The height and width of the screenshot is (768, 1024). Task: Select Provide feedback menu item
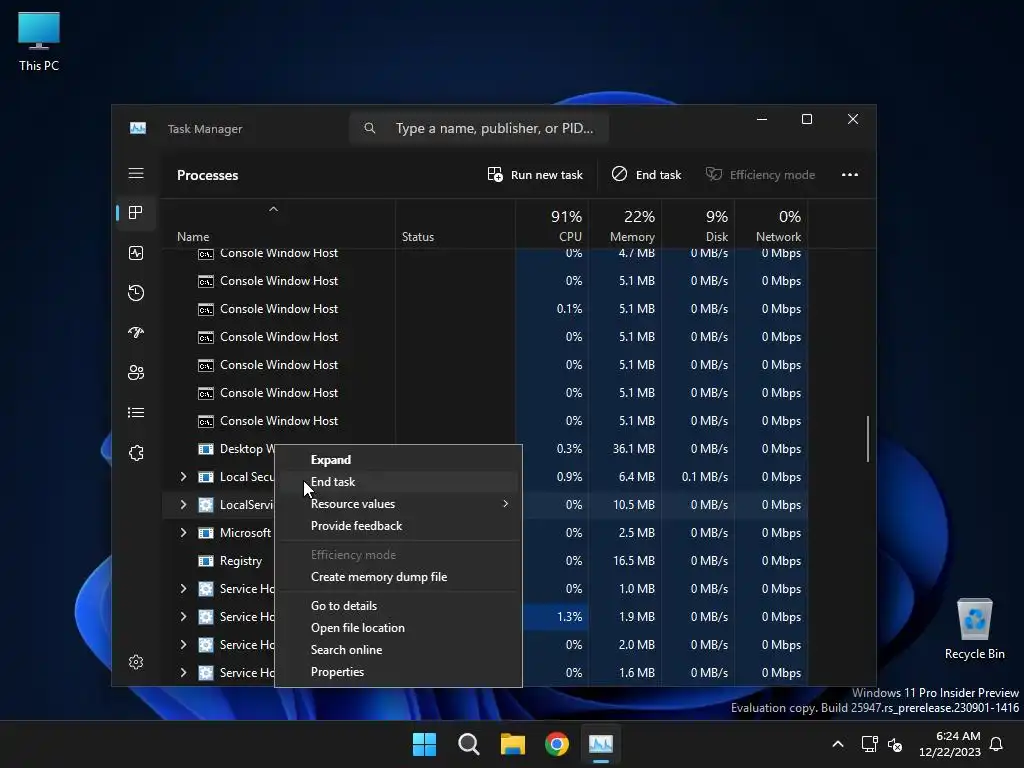pyautogui.click(x=398, y=526)
